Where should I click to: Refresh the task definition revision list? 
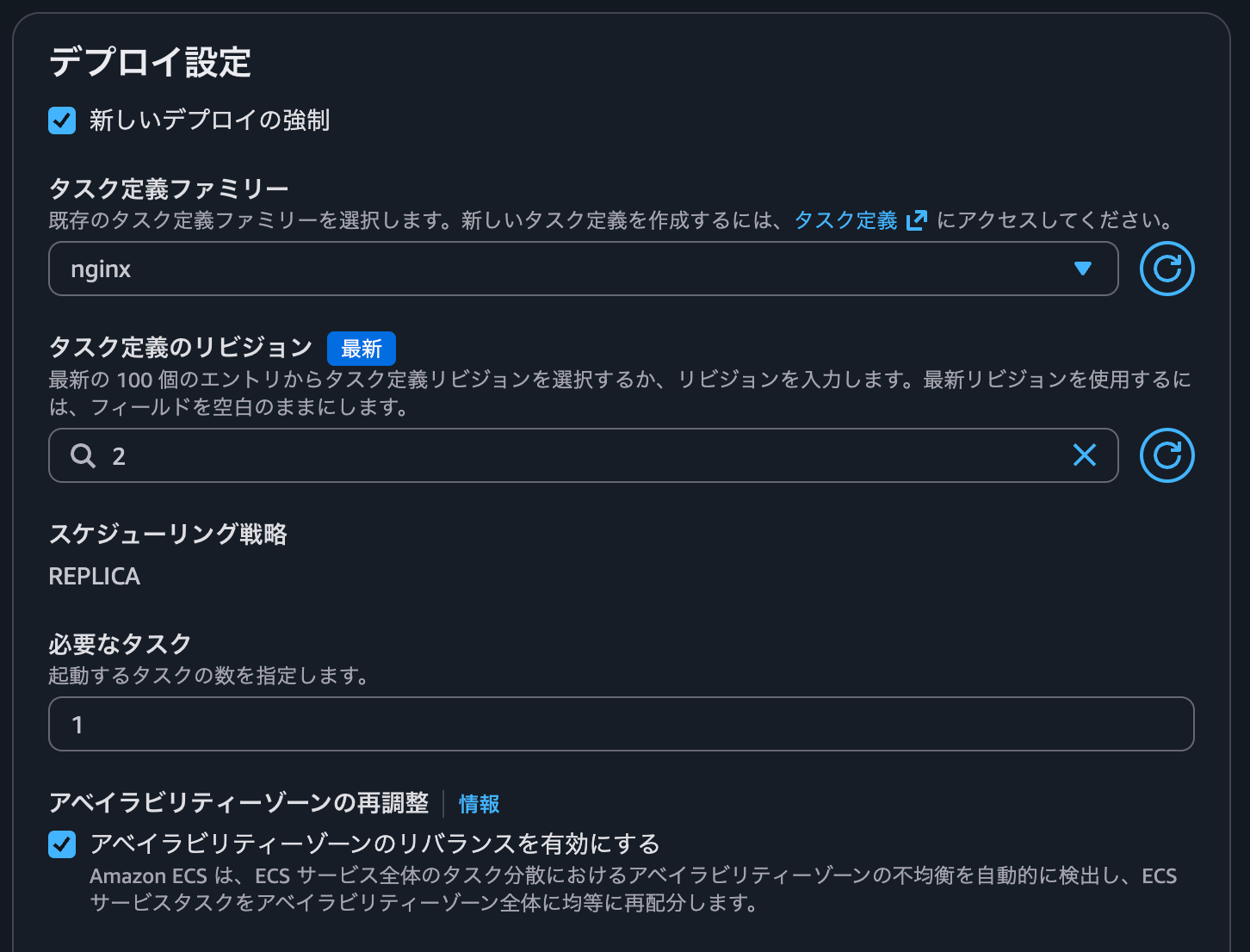tap(1166, 455)
